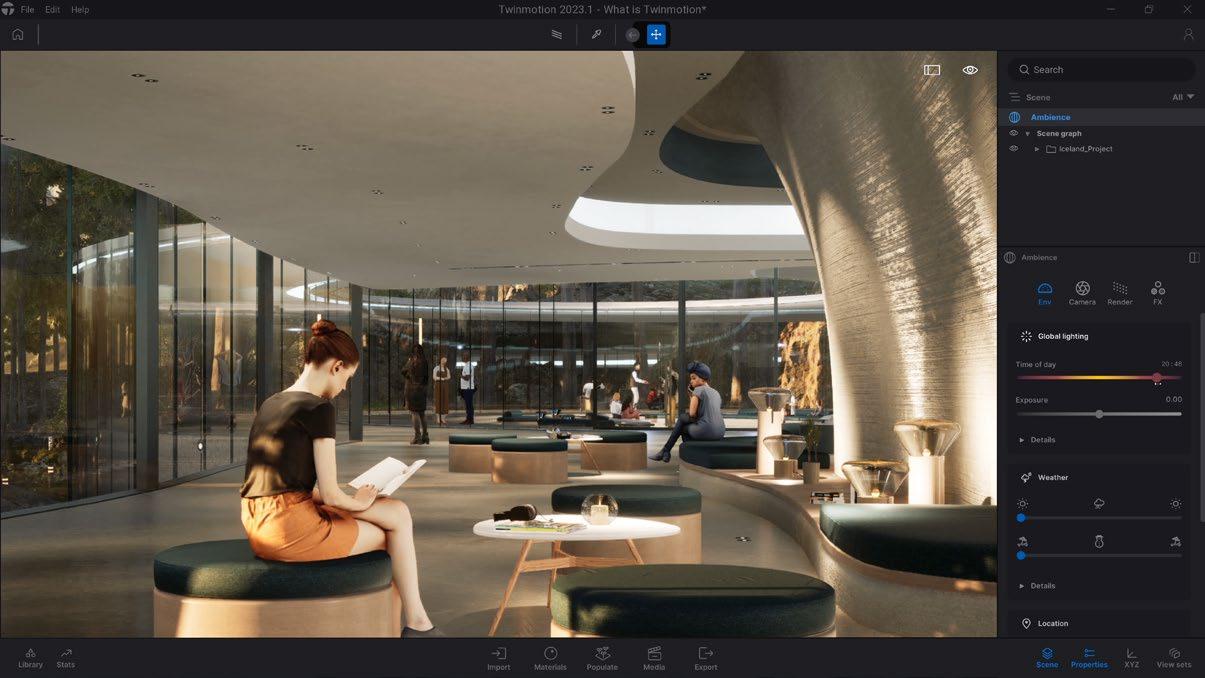The height and width of the screenshot is (678, 1205).
Task: Open the File menu
Action: [x=27, y=9]
